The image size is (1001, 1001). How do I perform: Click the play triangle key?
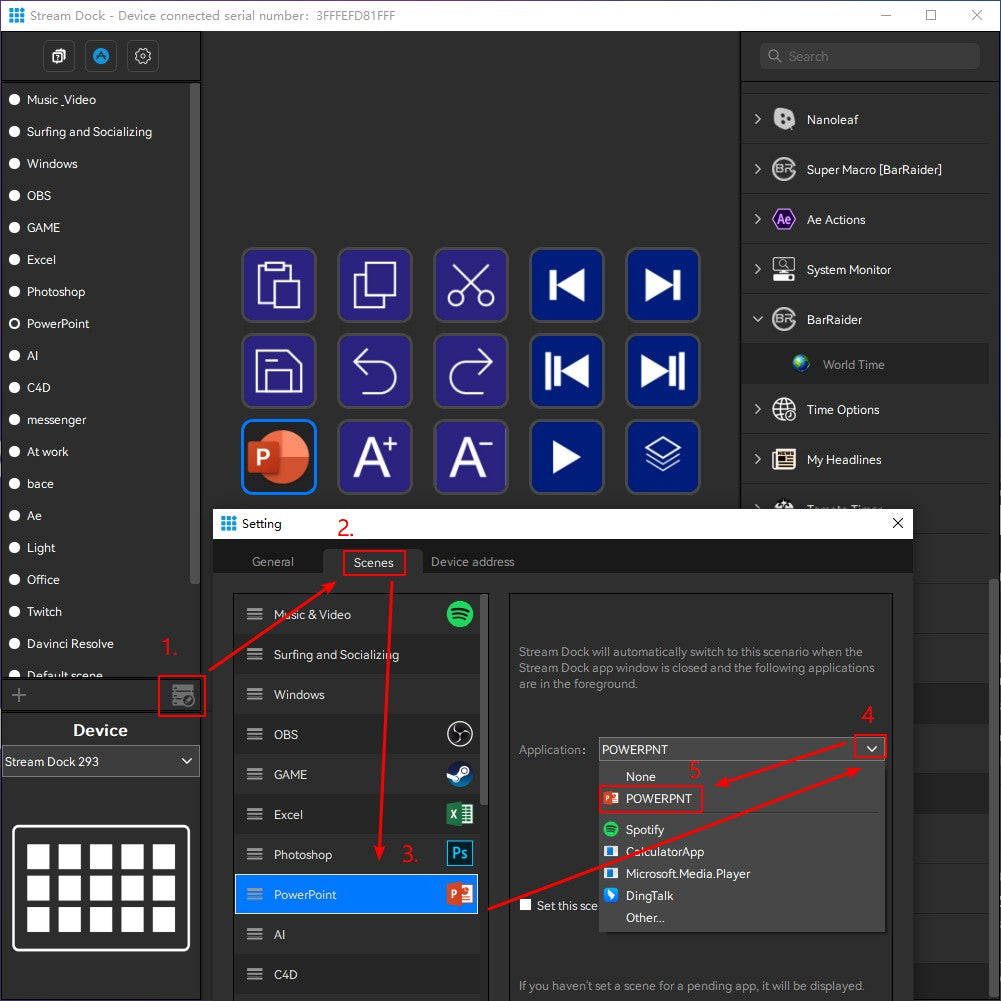(567, 457)
